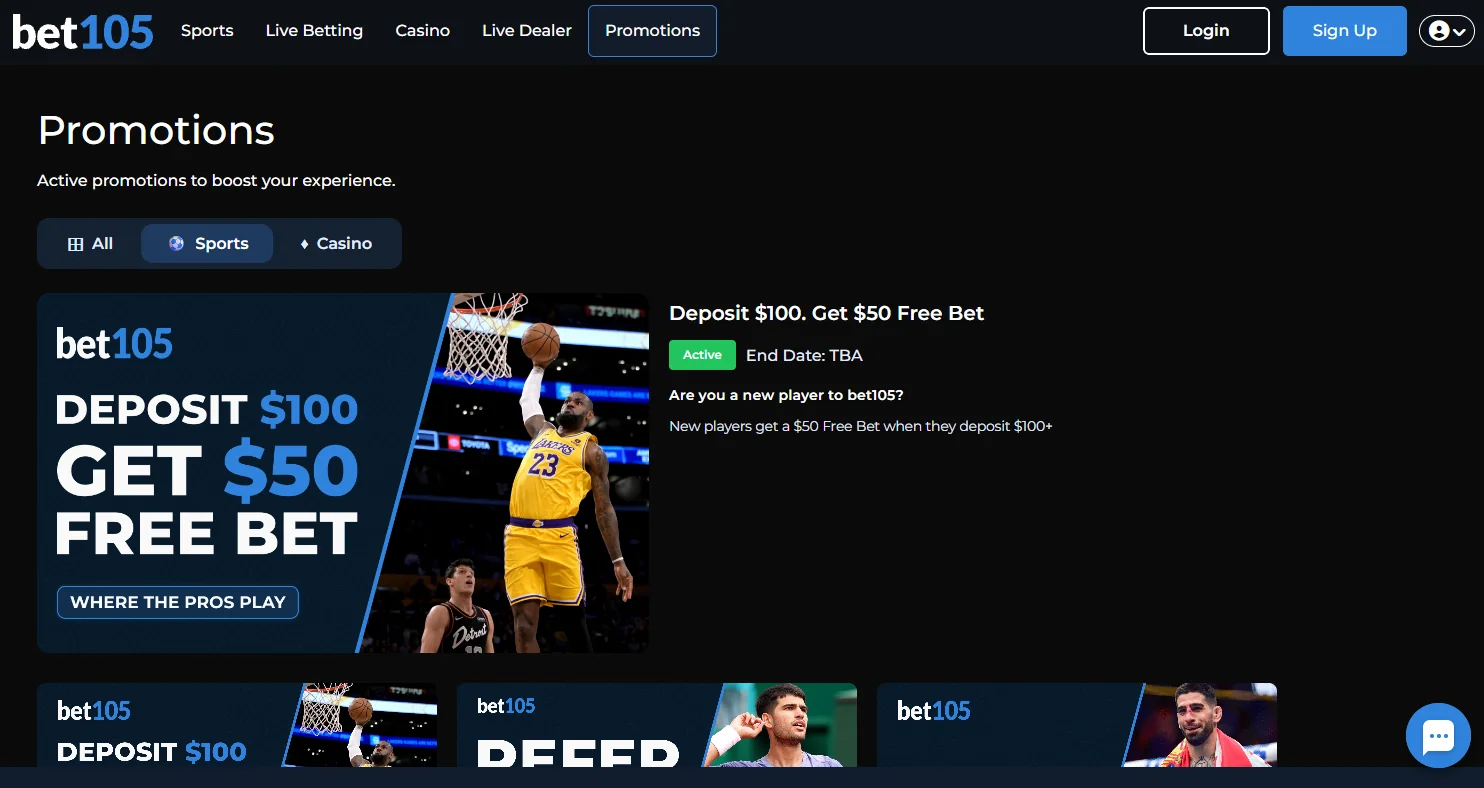Click 'Are you a new player to bet105?' text

(786, 395)
